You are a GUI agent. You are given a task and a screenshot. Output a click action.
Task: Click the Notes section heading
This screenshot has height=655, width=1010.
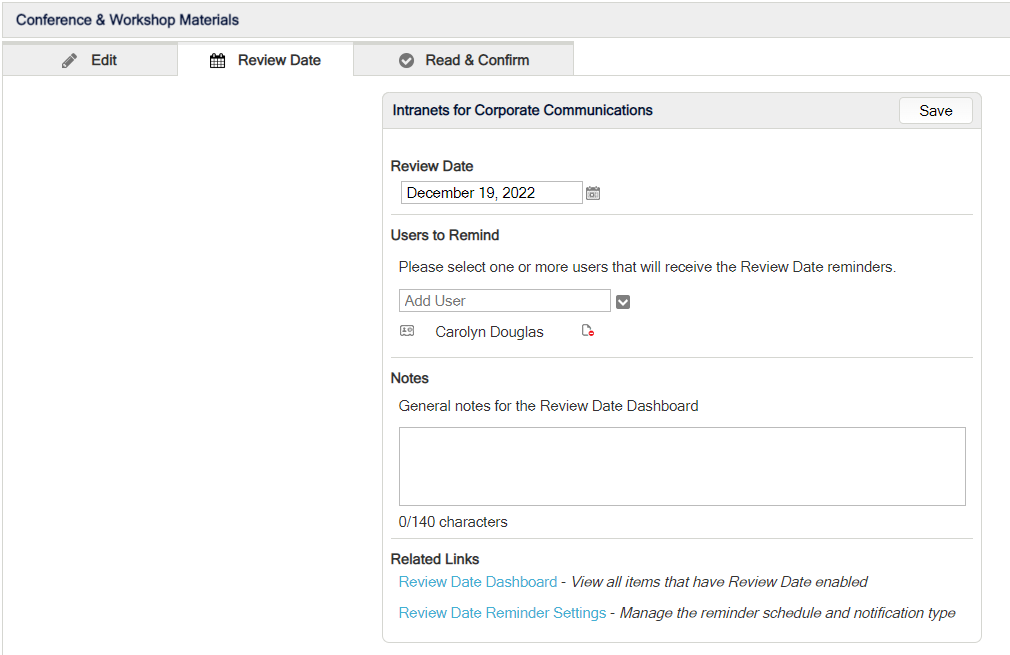pyautogui.click(x=409, y=378)
